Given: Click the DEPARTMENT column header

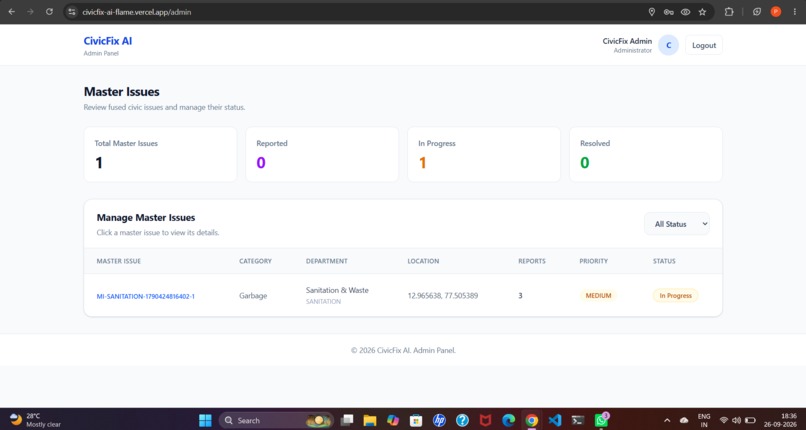Looking at the screenshot, I should 327,261.
